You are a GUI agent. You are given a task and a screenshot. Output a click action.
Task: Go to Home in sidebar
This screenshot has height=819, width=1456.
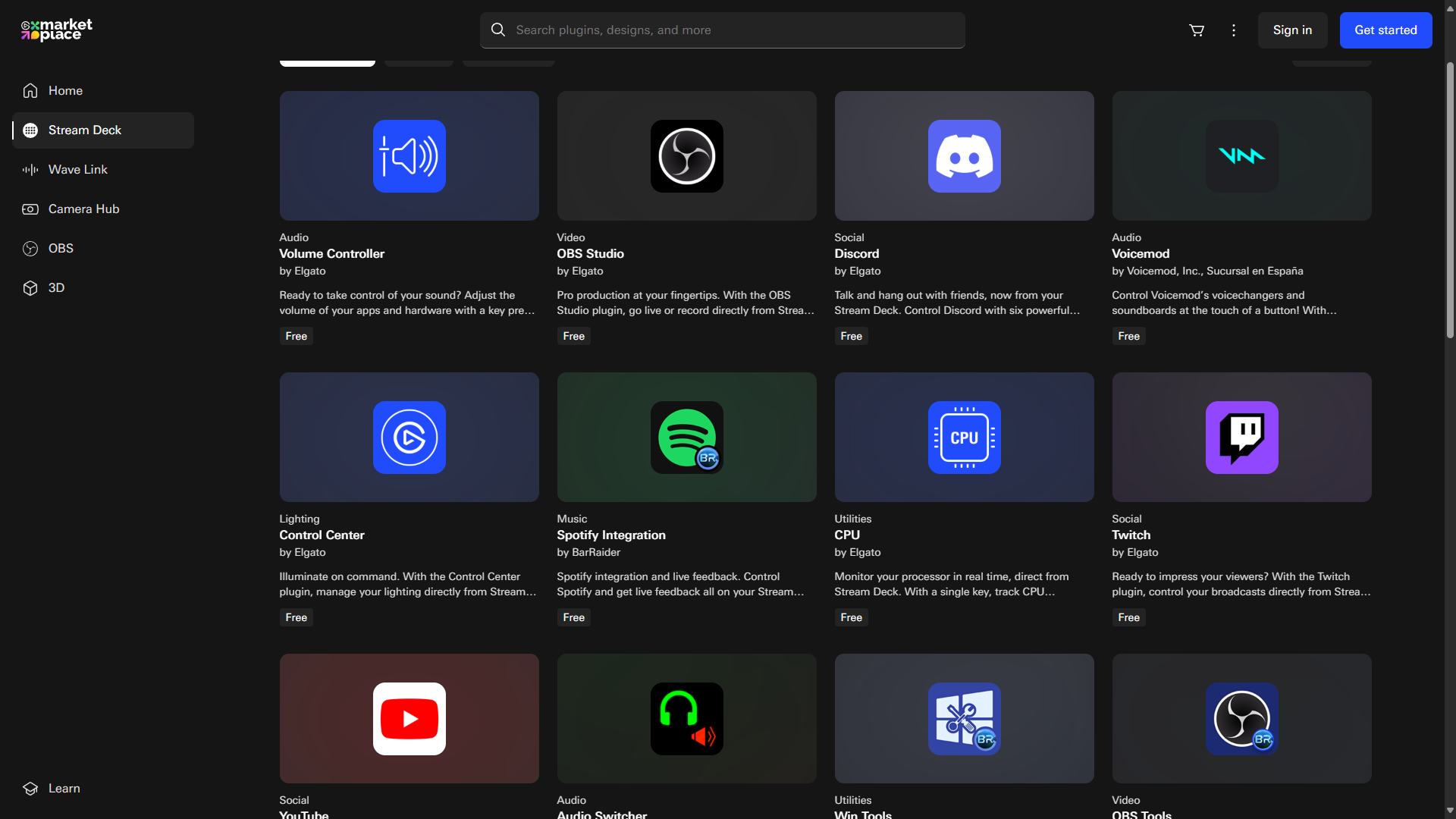point(65,91)
